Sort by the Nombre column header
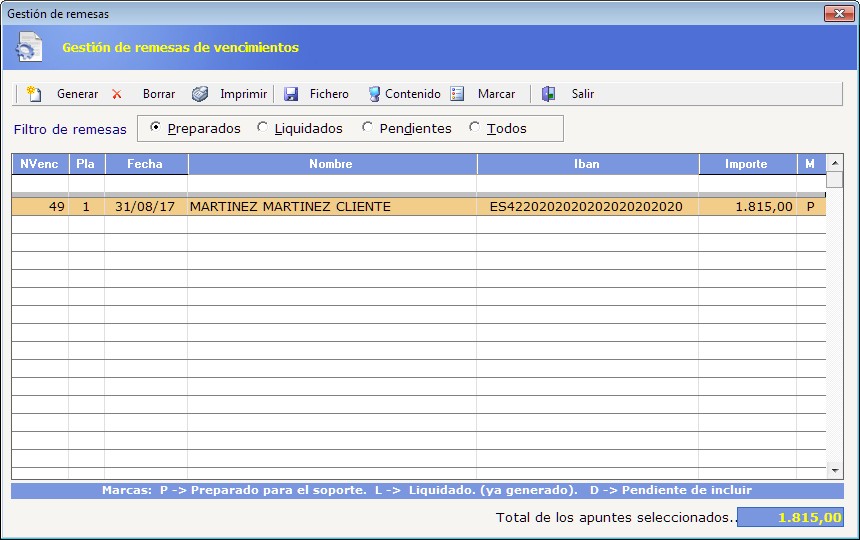This screenshot has width=860, height=540. coord(331,164)
